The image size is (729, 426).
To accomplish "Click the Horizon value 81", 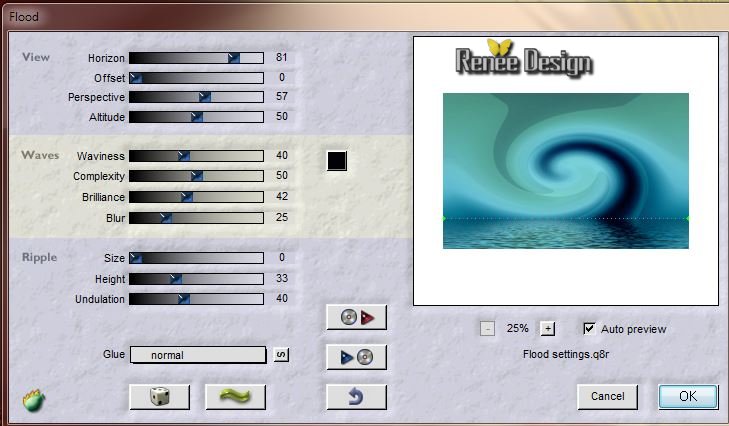I will coord(281,57).
